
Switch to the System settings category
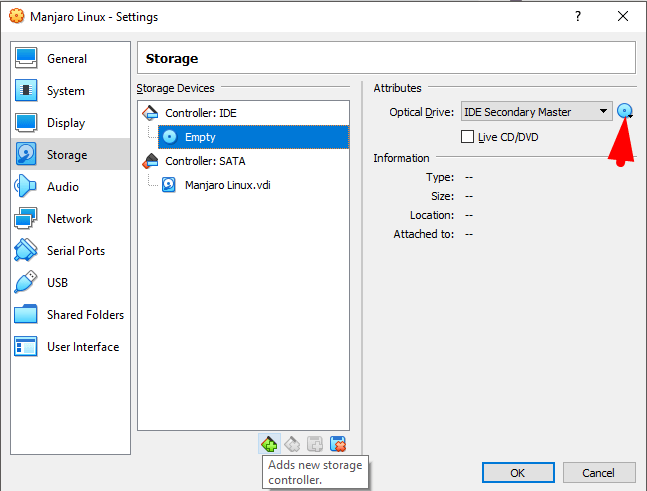pyautogui.click(x=66, y=91)
